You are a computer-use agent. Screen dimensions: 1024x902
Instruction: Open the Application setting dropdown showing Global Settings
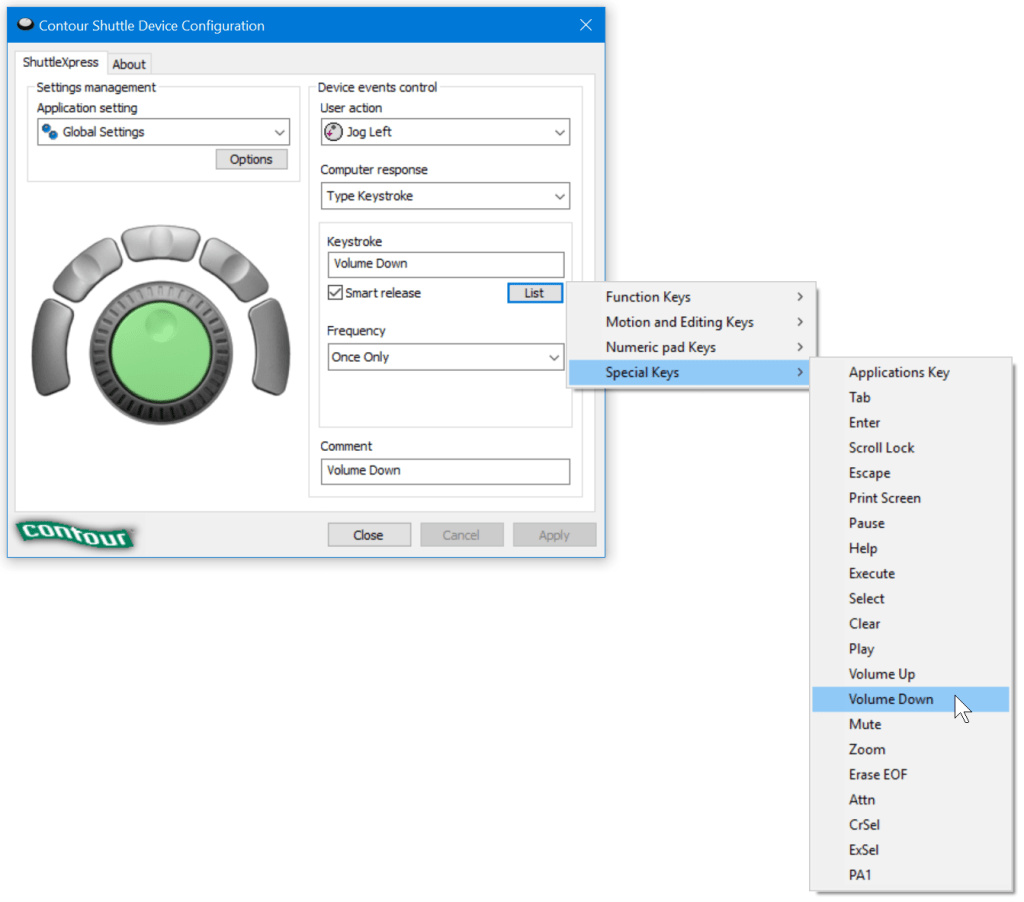tap(163, 132)
